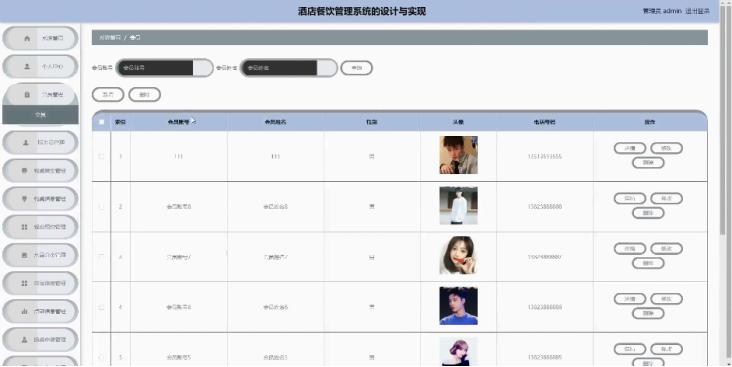Select phone number 13823888888
732x367 pixels.
[544, 207]
